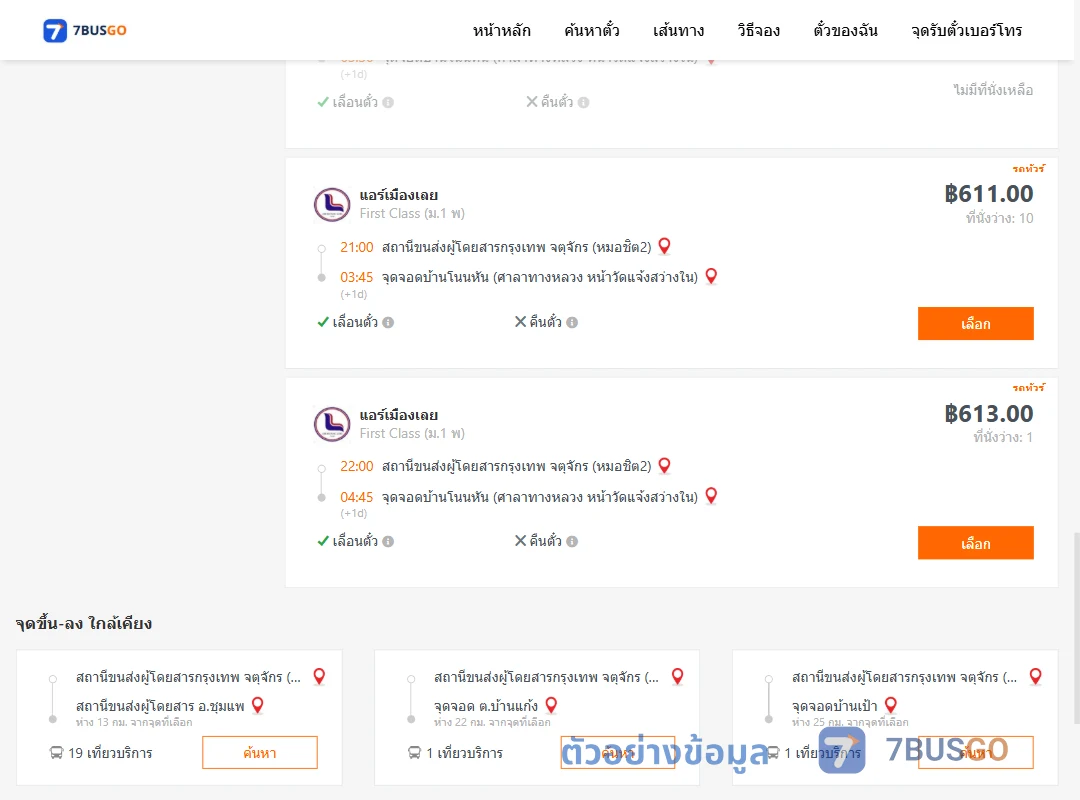Open เลื่อนตั๋ว info icon on sold-out trip
This screenshot has height=800, width=1080.
click(x=388, y=103)
